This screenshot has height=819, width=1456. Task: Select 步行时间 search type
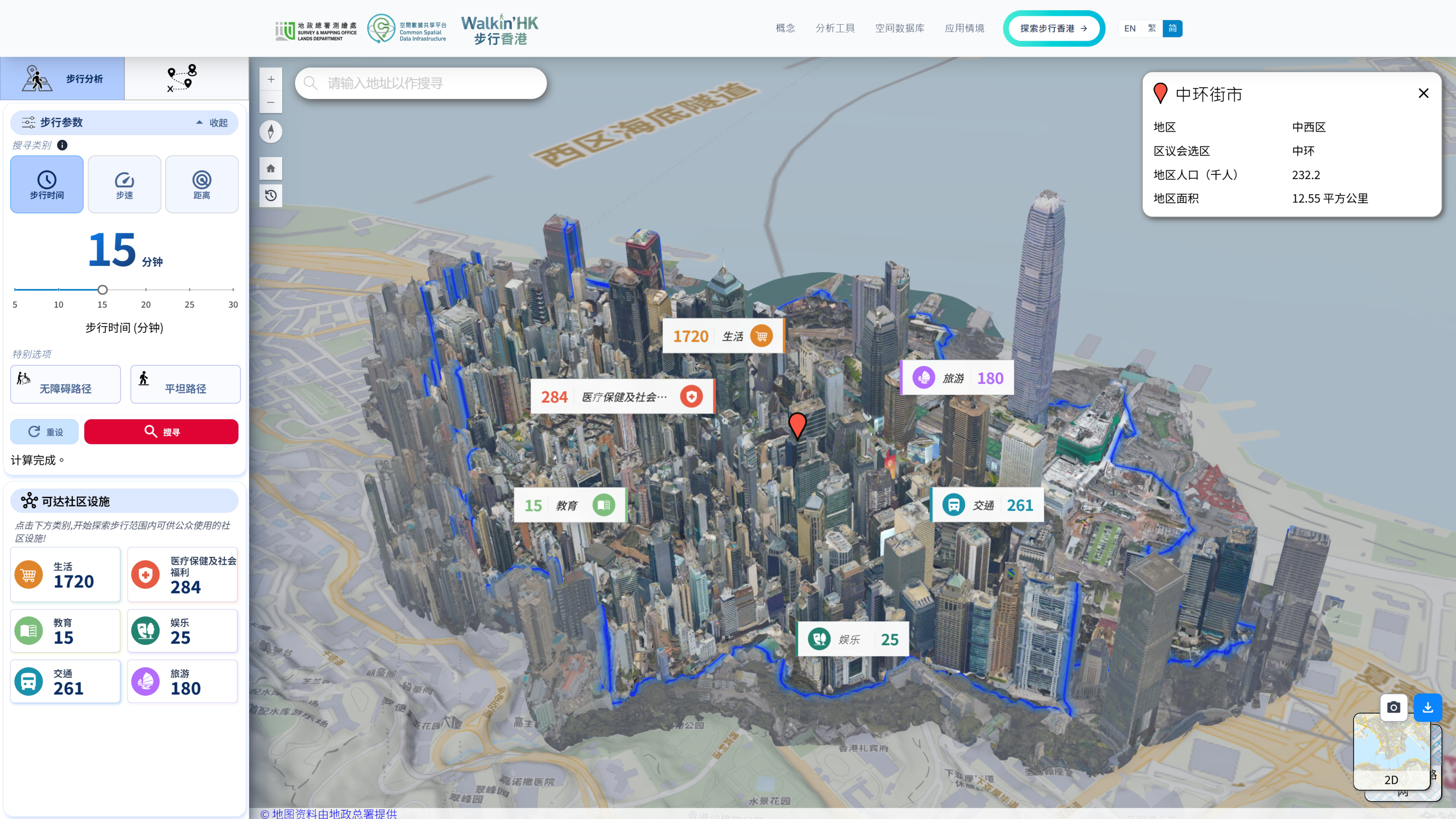[x=47, y=184]
